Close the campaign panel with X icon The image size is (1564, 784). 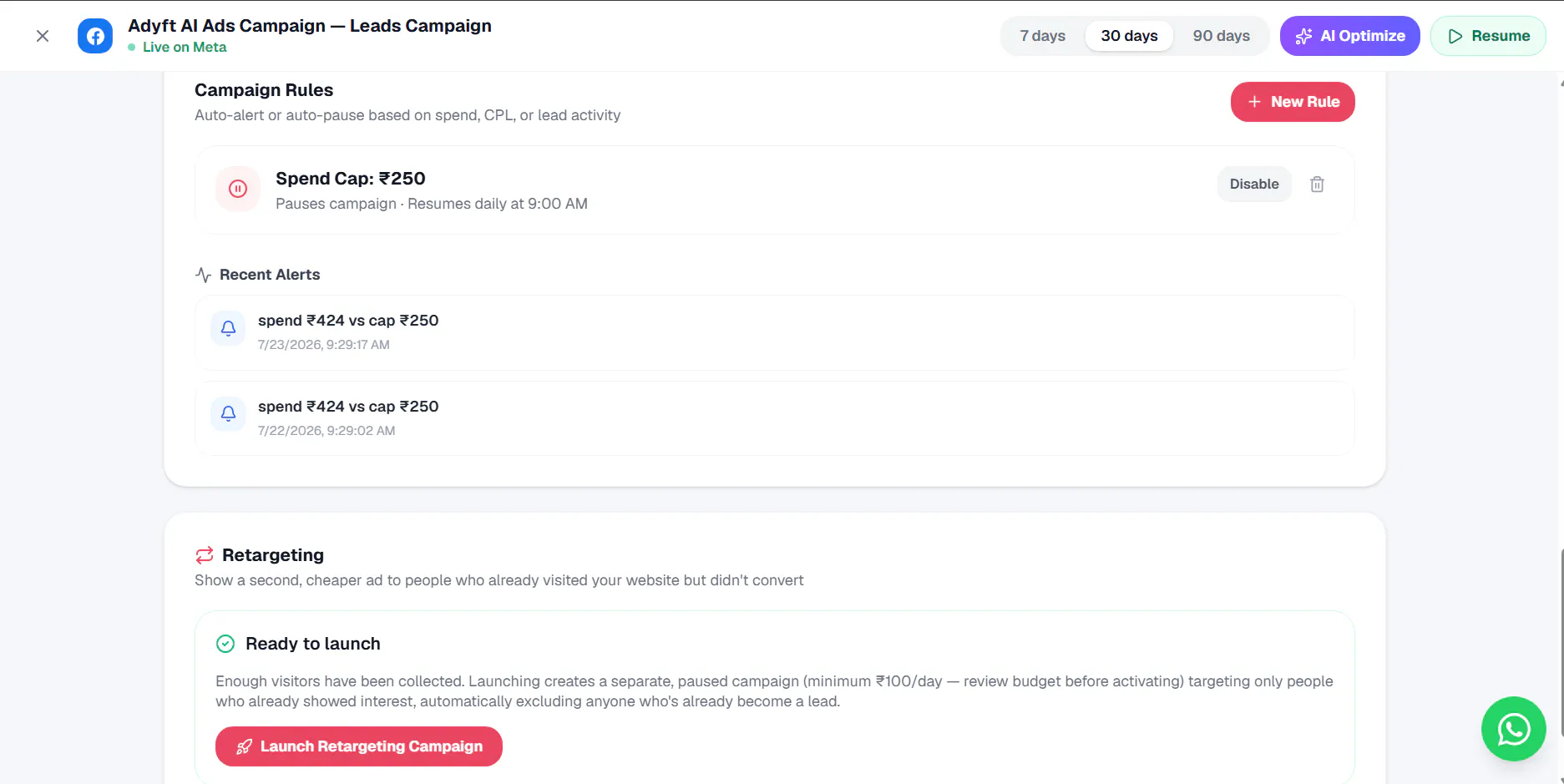pos(43,36)
